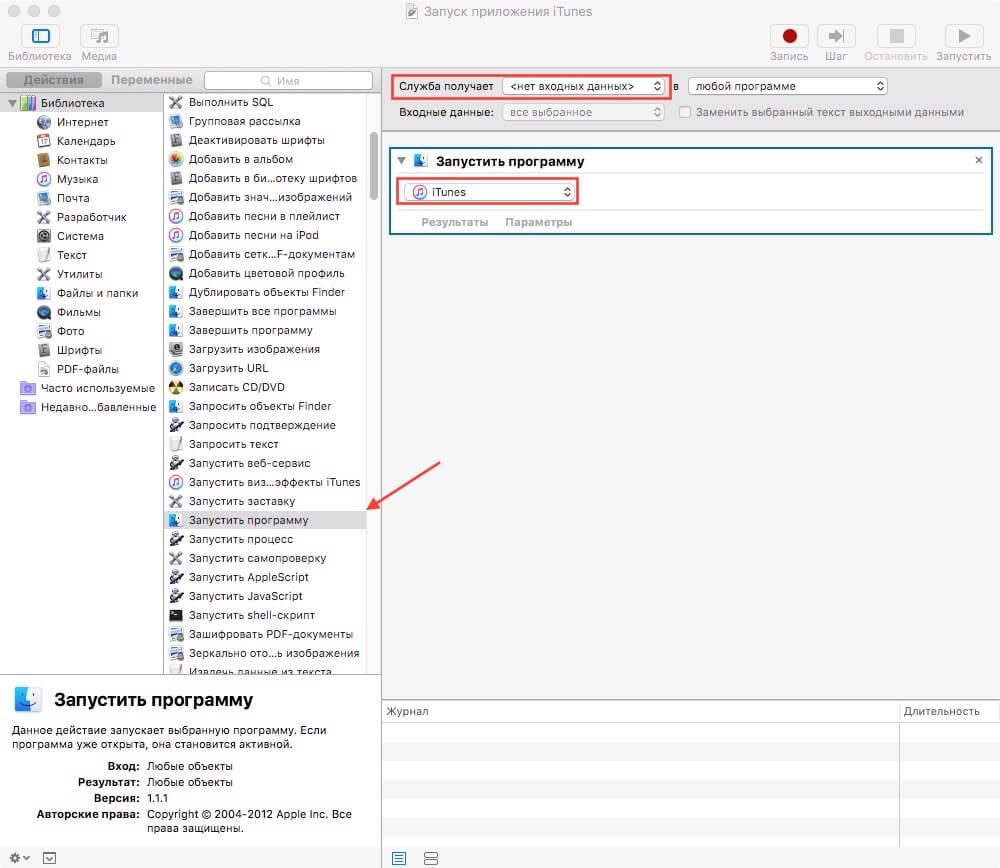
Task: Click the Остановить stop toolbar icon
Action: pos(896,36)
